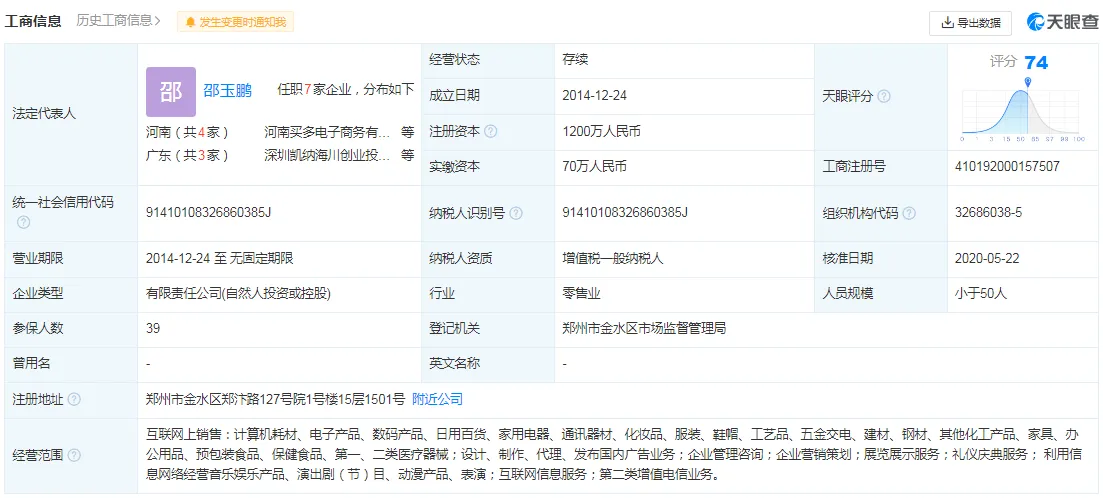Click unified credit code value in second column
Screen dimensions: 1103x498
pyautogui.click(x=208, y=212)
